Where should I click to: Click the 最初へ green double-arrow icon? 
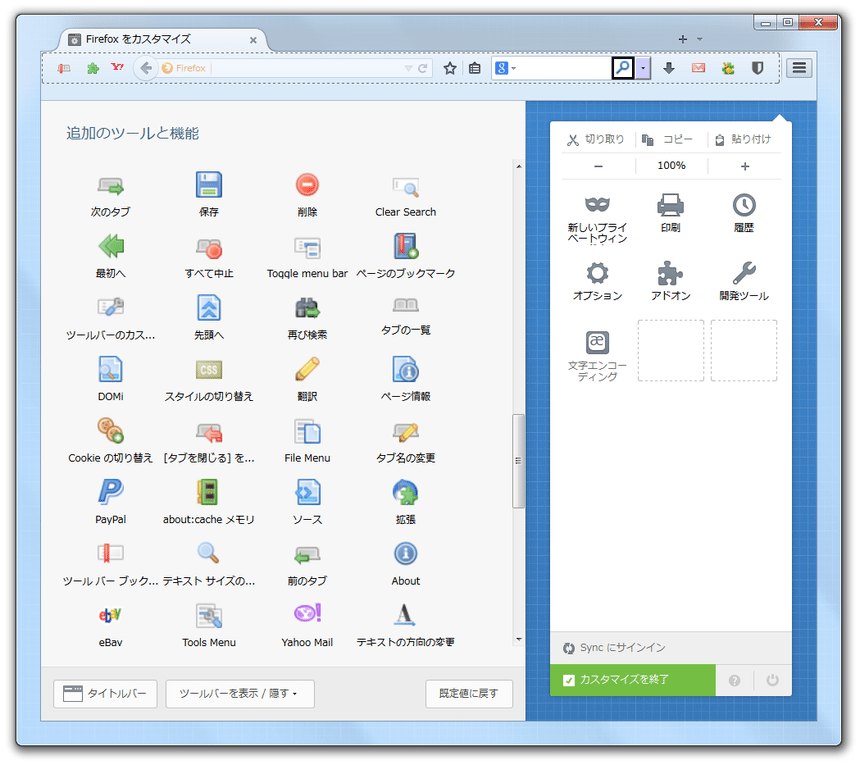[x=111, y=246]
